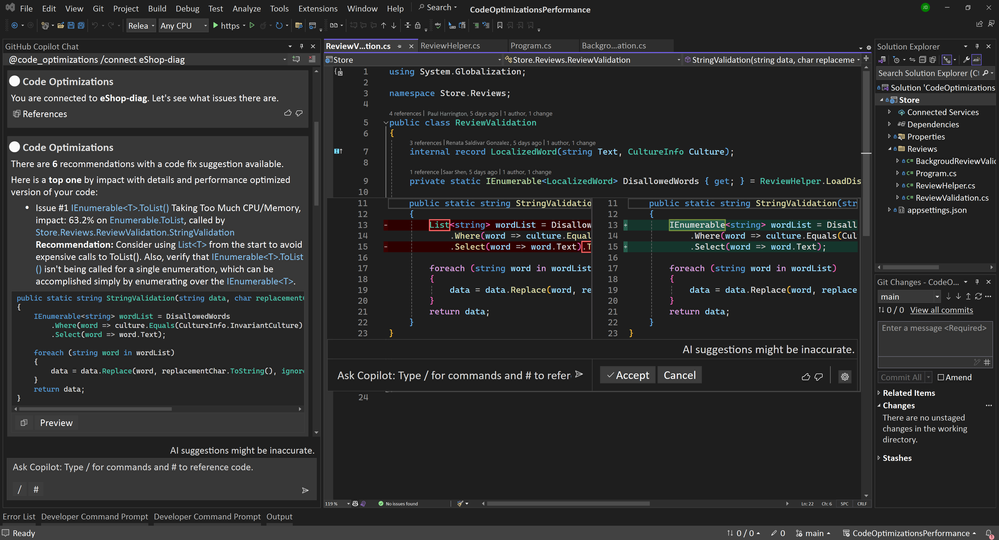The width and height of the screenshot is (999, 540).
Task: Give thumbs up on the References reply
Action: pos(287,113)
